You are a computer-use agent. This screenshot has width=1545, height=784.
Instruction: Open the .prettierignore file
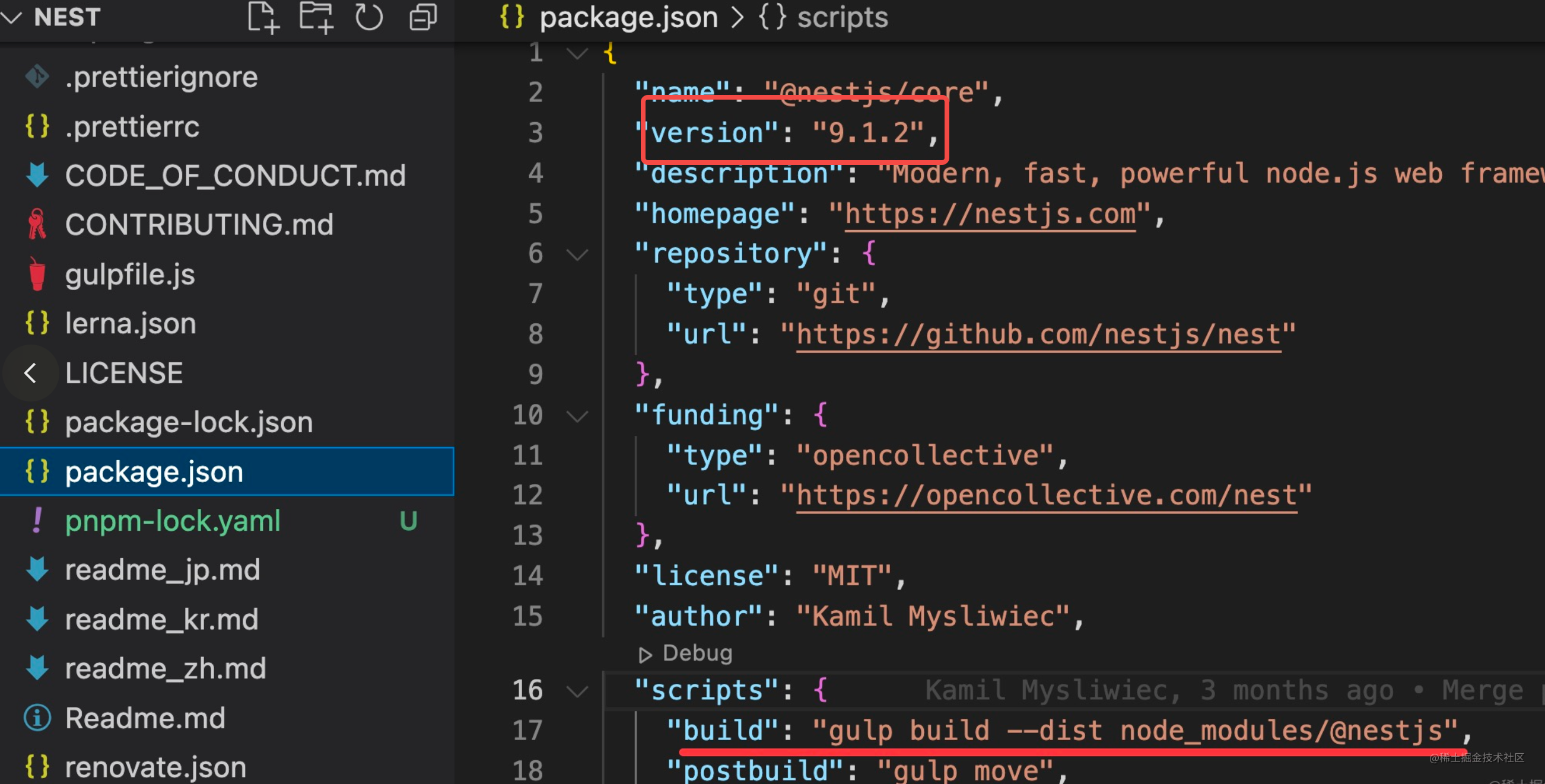point(227,77)
